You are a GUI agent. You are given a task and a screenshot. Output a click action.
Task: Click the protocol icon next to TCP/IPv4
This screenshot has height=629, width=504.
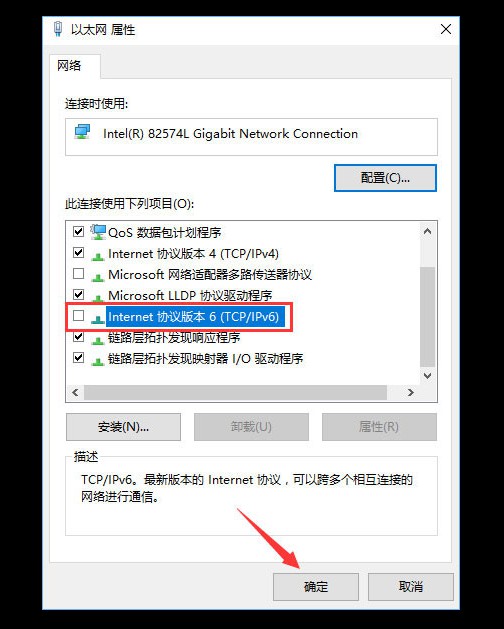[x=98, y=255]
